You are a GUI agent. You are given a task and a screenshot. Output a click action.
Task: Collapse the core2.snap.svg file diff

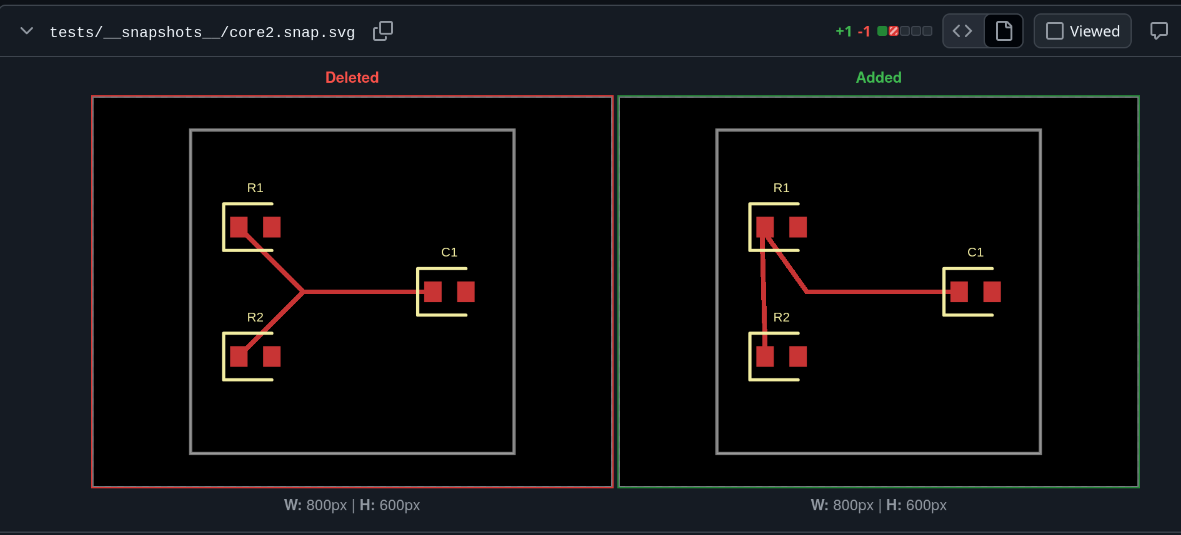27,31
